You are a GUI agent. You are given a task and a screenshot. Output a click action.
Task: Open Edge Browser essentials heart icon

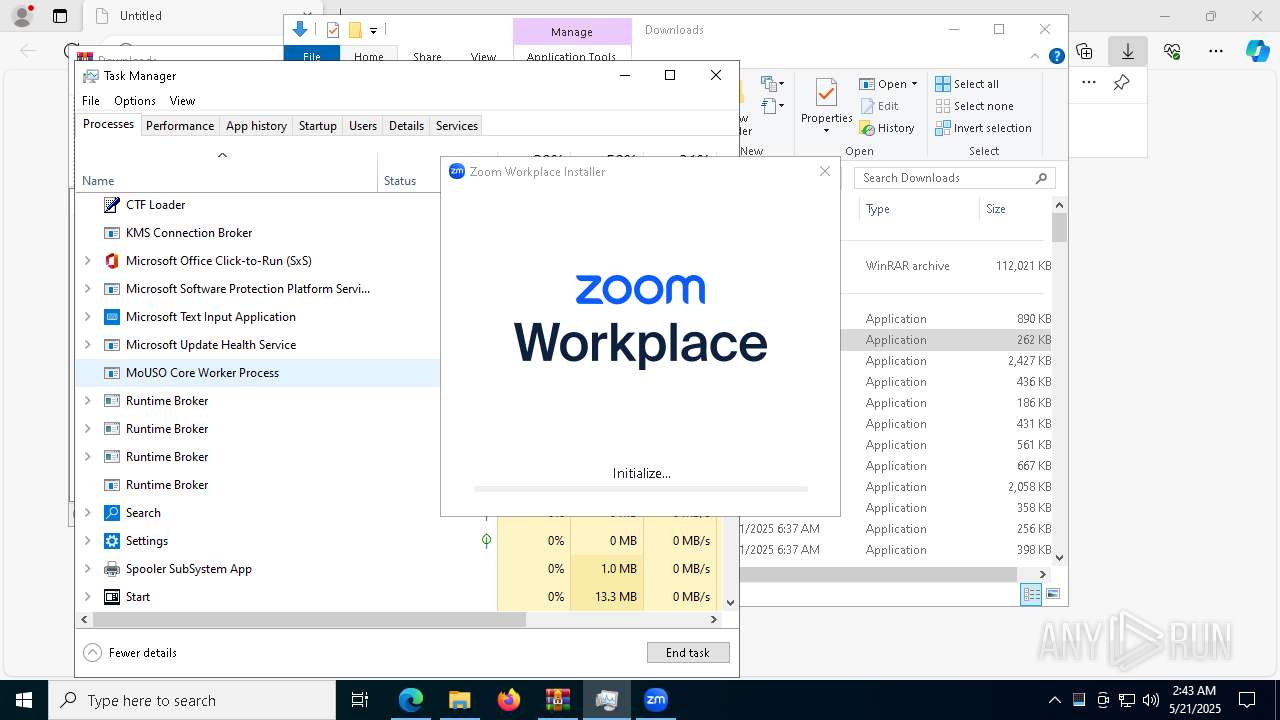click(1172, 51)
